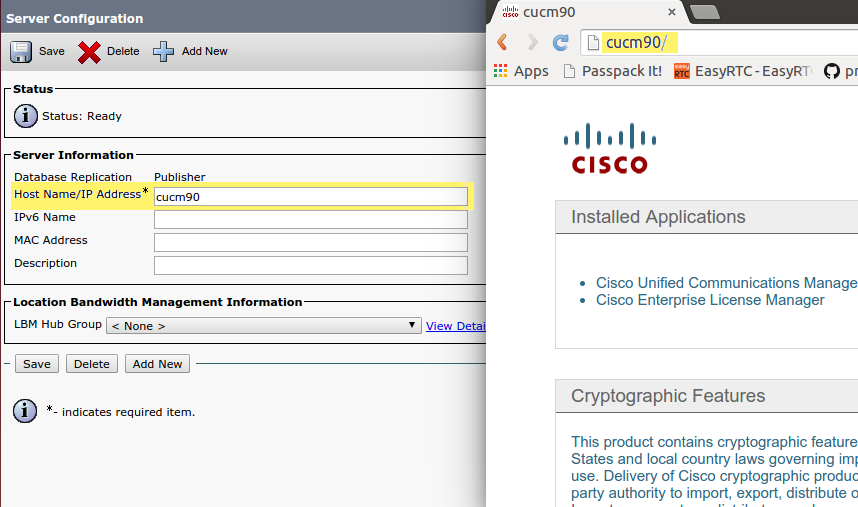This screenshot has height=507, width=858.
Task: Click the Cisco logo on page
Action: (610, 148)
